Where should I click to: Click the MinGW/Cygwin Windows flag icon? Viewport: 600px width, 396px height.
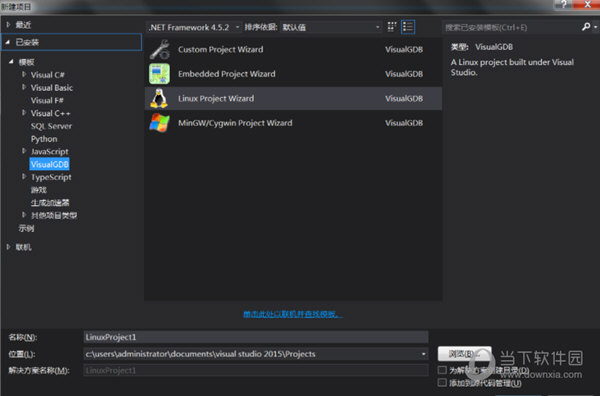point(159,123)
